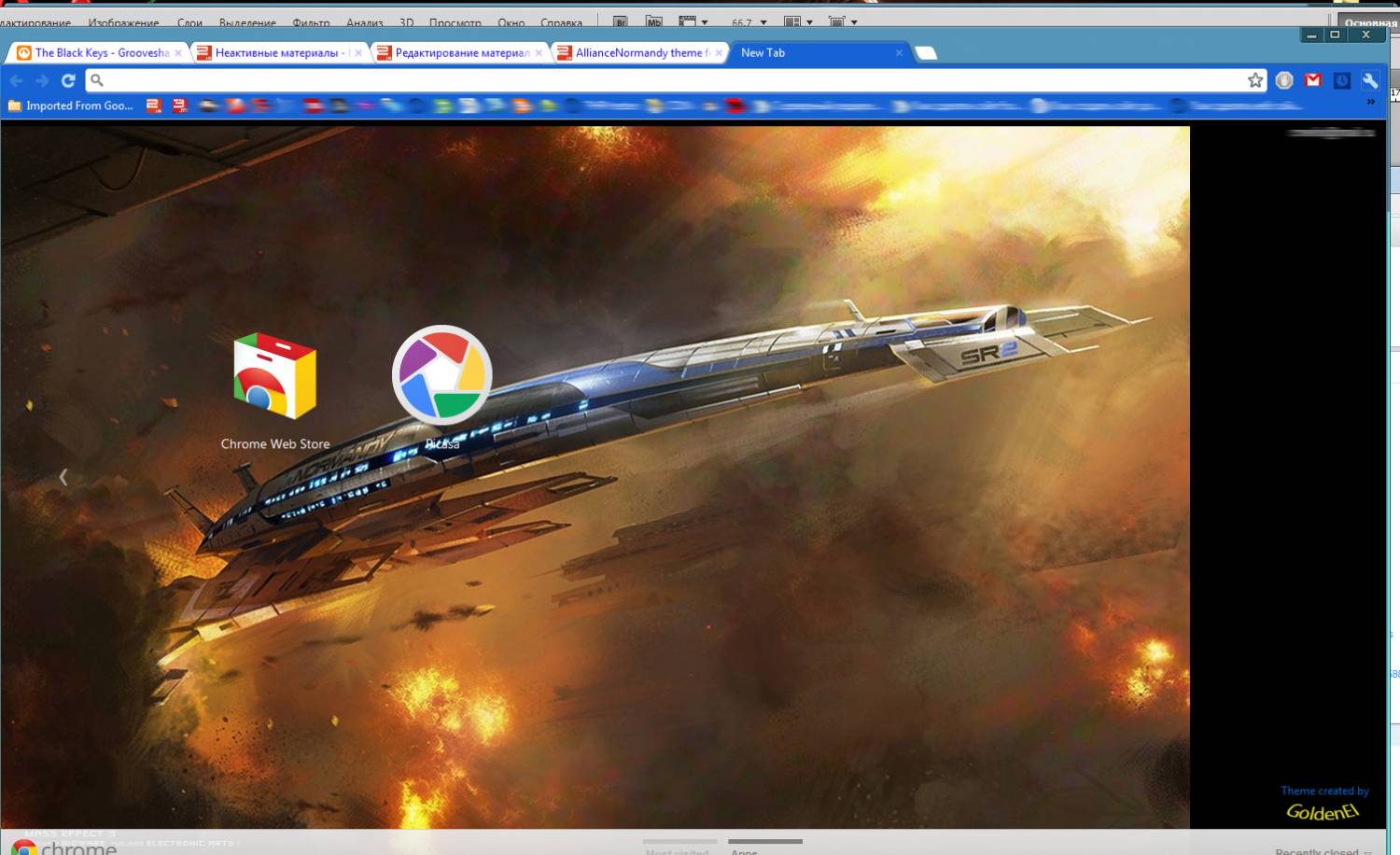Screen dimensions: 1400x855
Task: Open first red bookmark after Imported folder
Action: (x=154, y=105)
